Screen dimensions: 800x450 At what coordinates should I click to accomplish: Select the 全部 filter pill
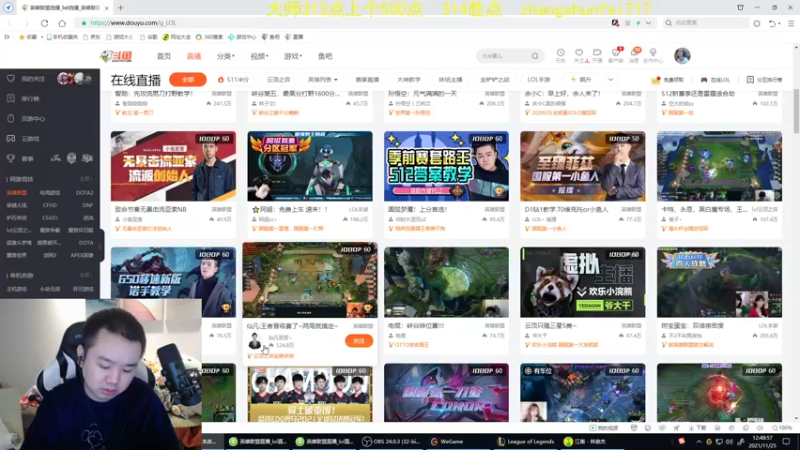(x=188, y=80)
